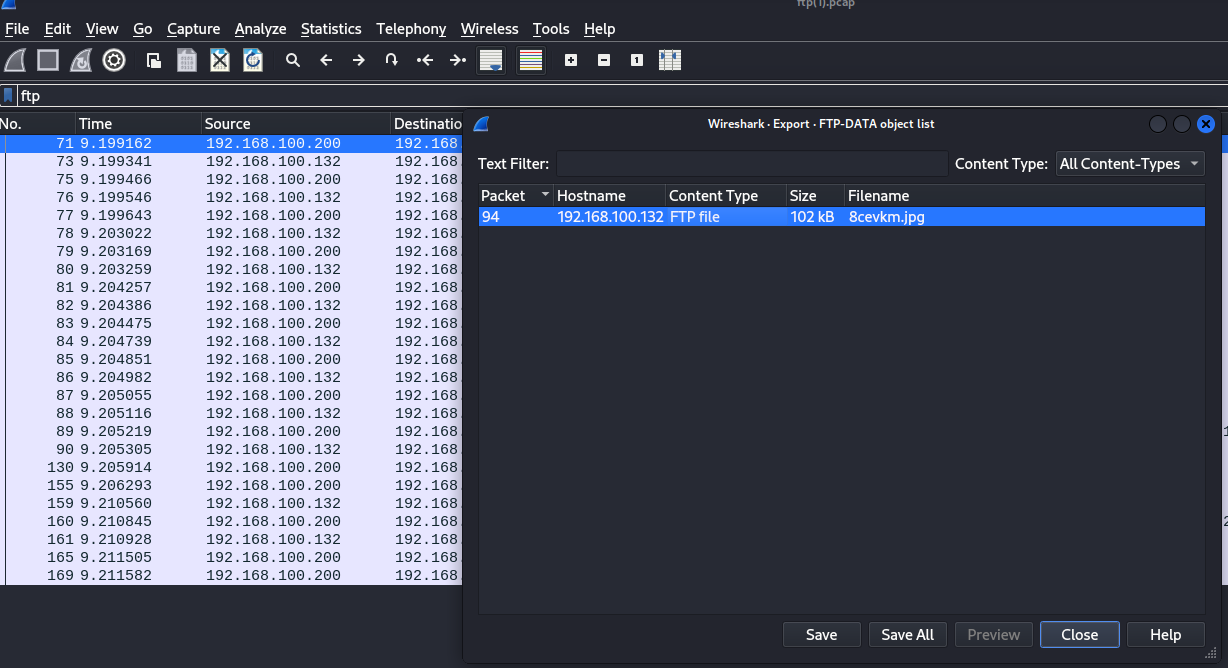This screenshot has height=668, width=1228.
Task: Open the Go menu
Action: [x=143, y=29]
